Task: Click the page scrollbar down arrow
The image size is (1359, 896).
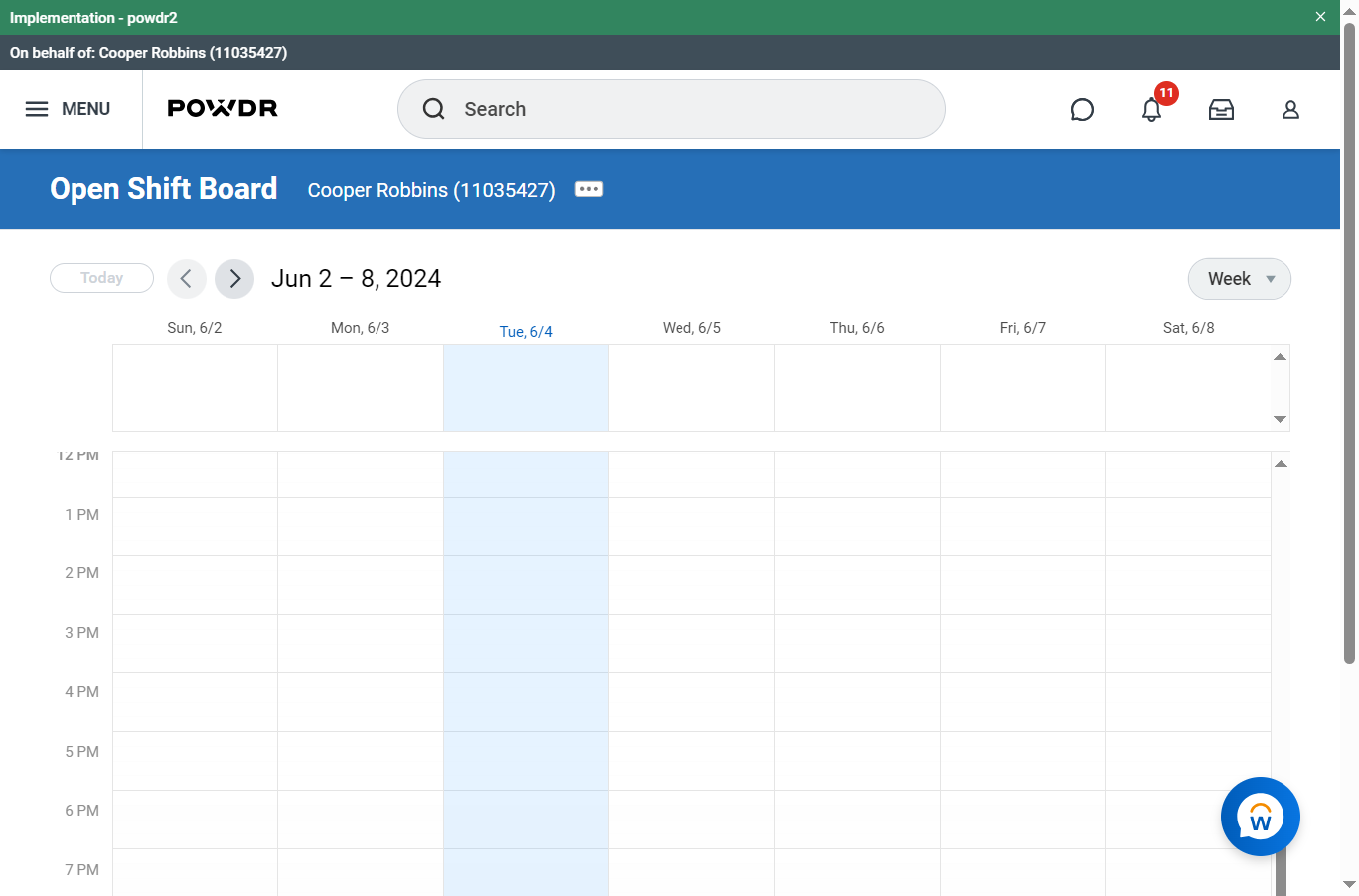Action: [1349, 884]
